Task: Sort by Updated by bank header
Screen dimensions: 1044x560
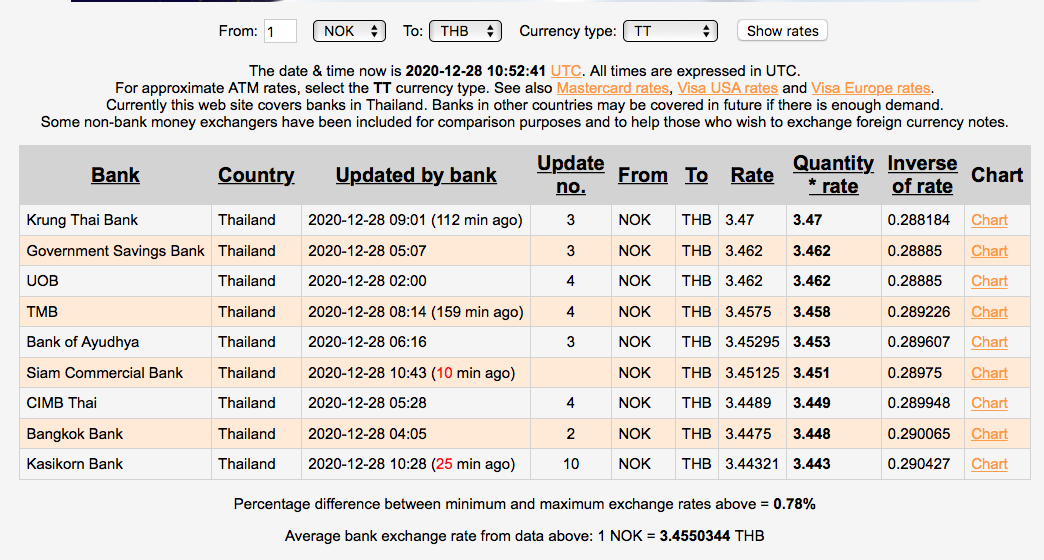Action: [x=416, y=175]
